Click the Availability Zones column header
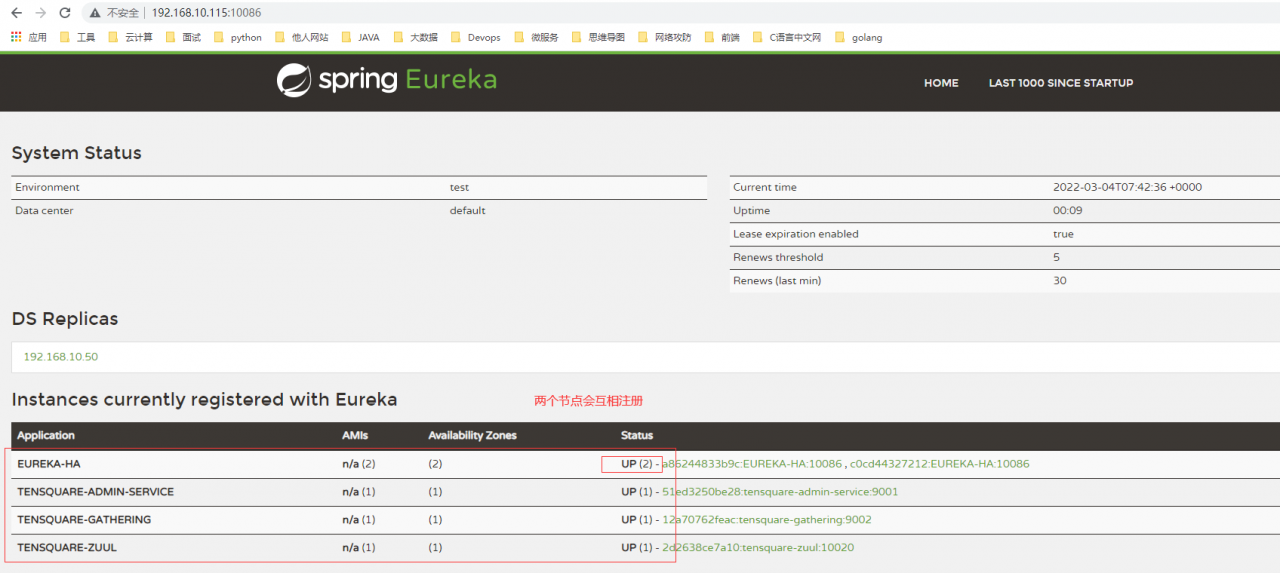This screenshot has width=1280, height=573. (x=472, y=436)
